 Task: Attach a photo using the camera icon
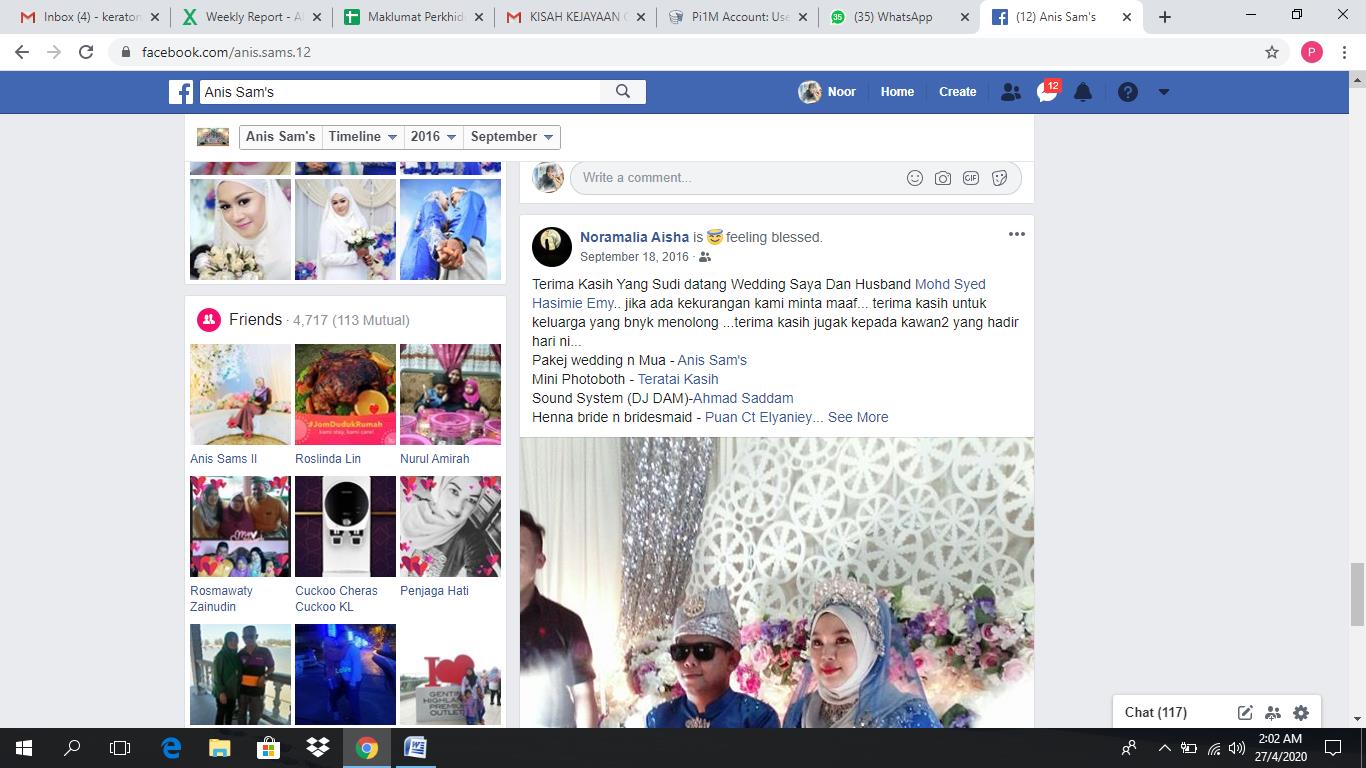pyautogui.click(x=942, y=178)
